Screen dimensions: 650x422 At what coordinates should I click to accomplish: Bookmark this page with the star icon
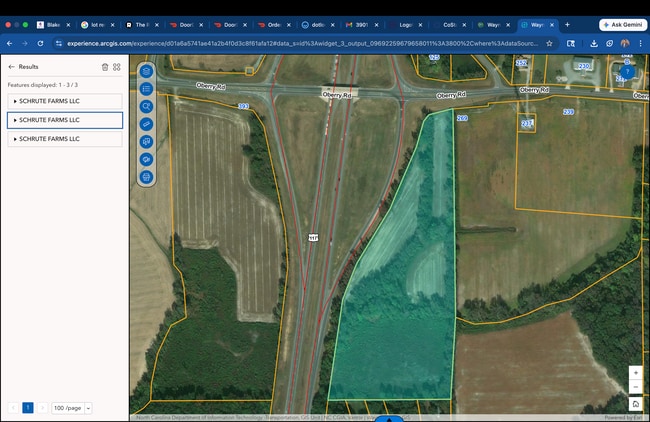point(549,43)
